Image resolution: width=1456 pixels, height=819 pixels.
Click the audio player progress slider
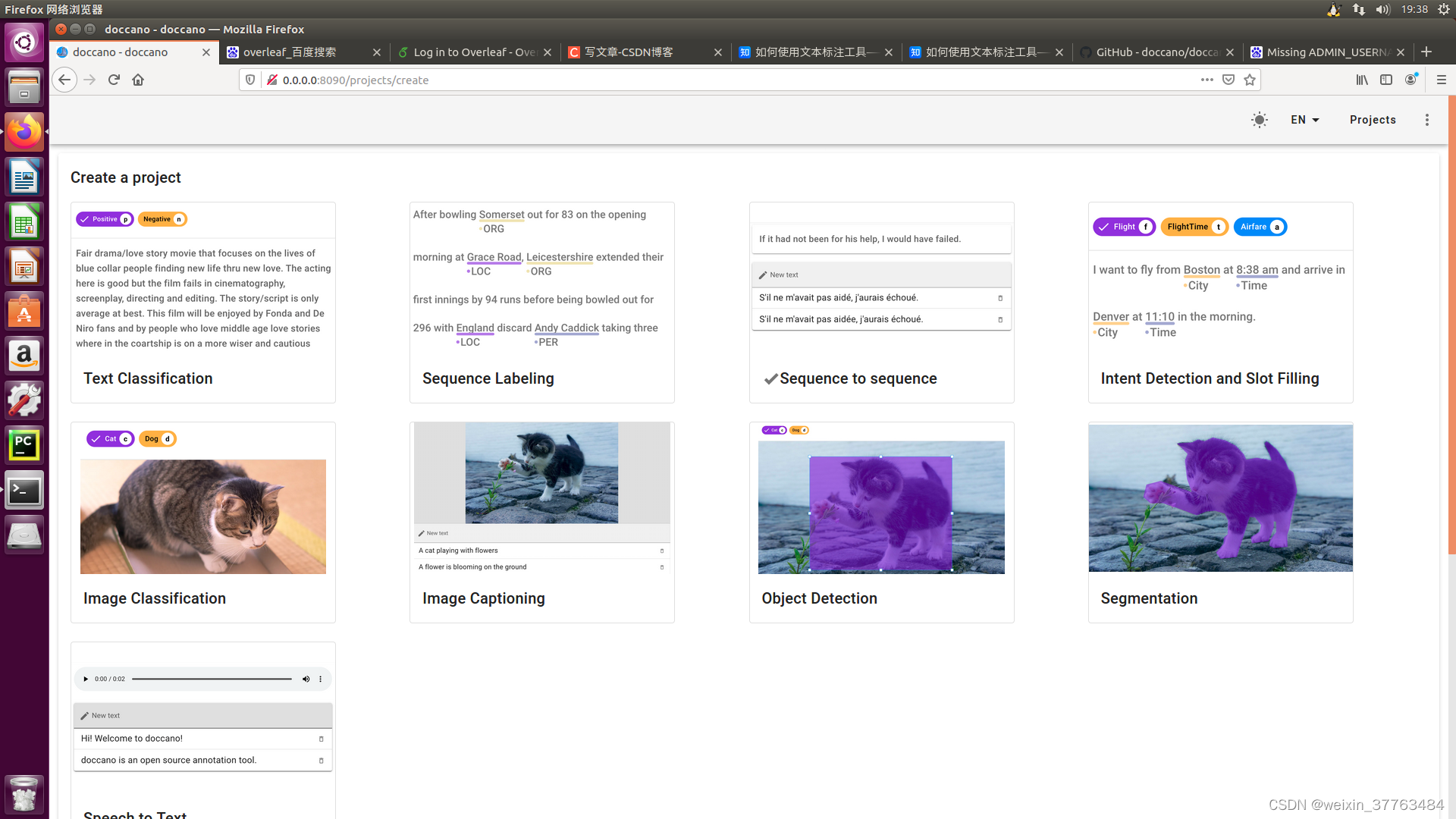(x=212, y=679)
